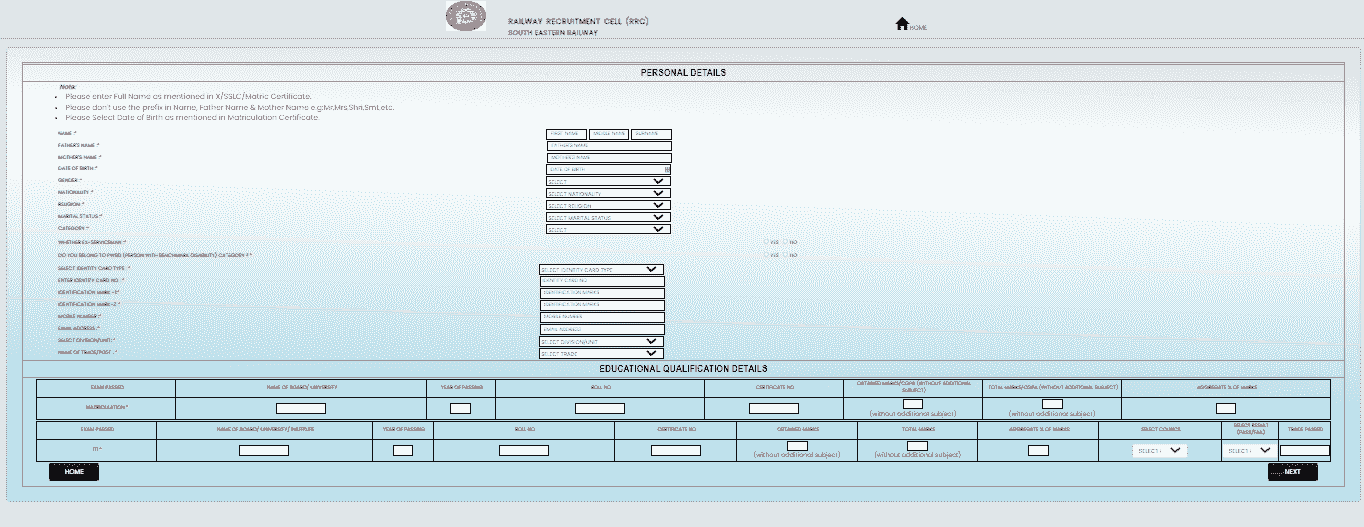This screenshot has height=527, width=1364.
Task: Open the Date of Birth calendar icon
Action: coord(667,169)
